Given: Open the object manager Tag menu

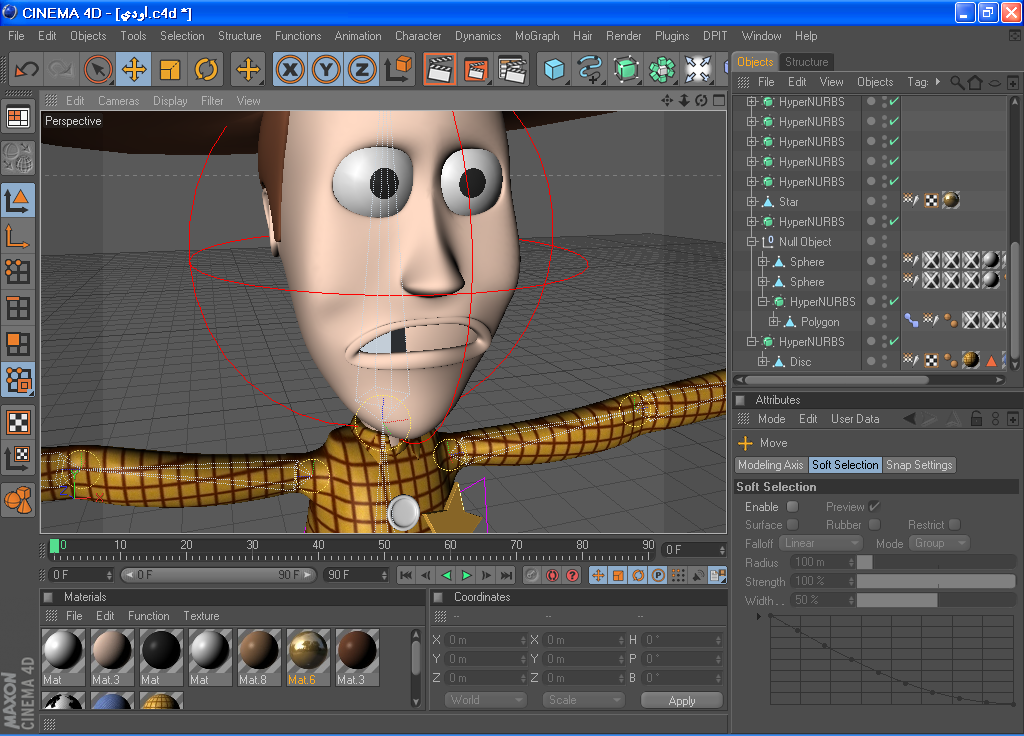Looking at the screenshot, I should point(917,82).
